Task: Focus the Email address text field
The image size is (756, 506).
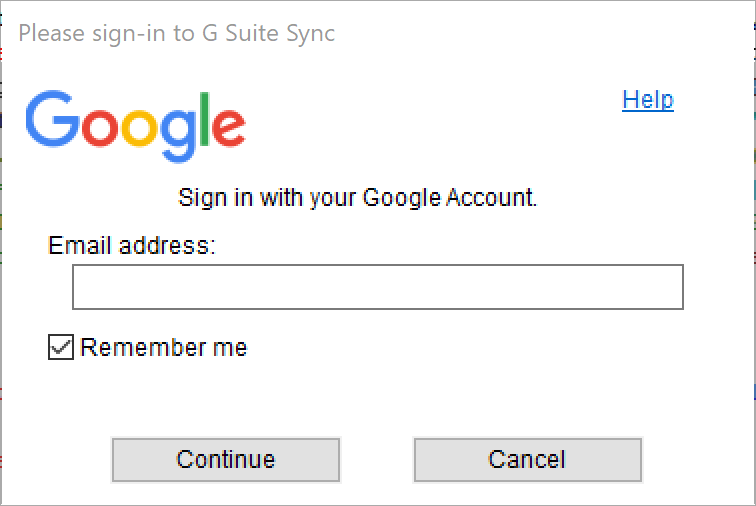Action: click(378, 287)
